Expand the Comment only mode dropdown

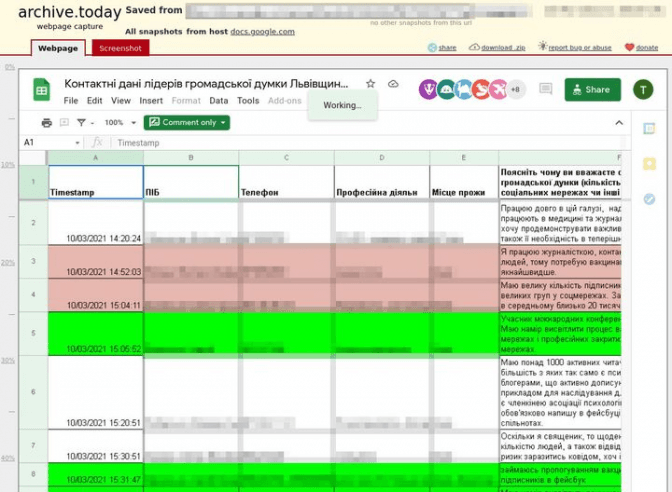pyautogui.click(x=187, y=123)
